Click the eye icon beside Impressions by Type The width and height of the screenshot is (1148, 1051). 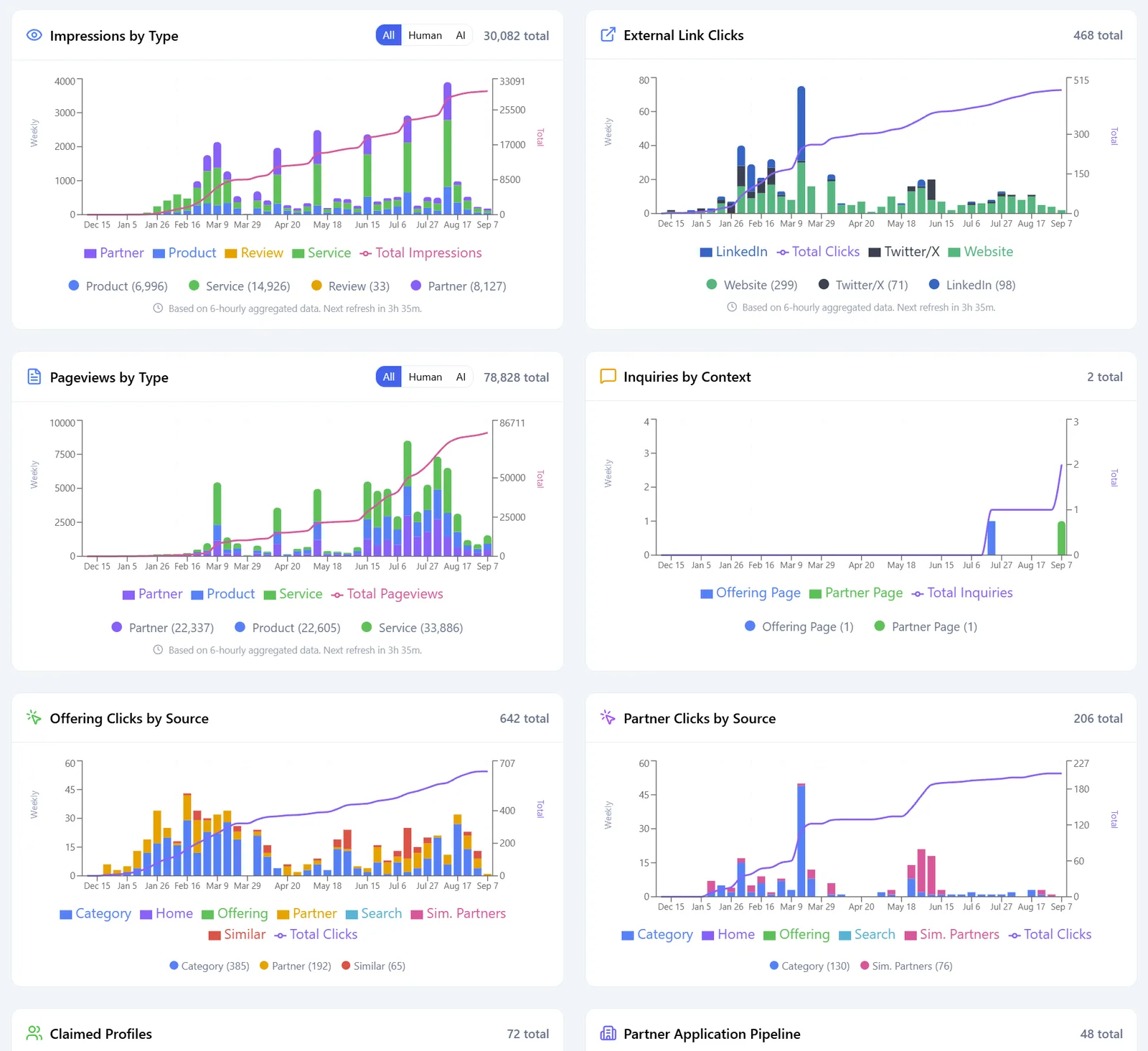click(34, 35)
